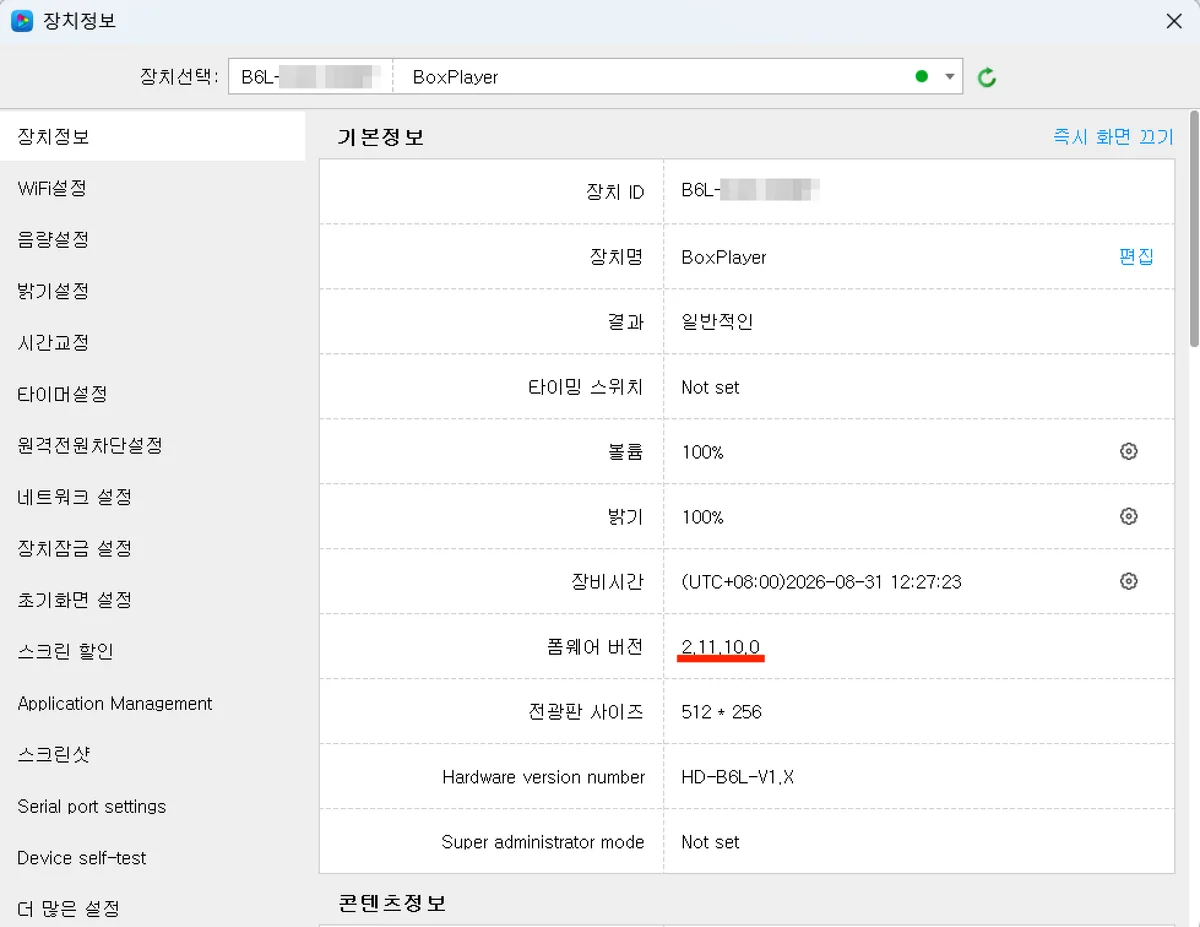Open the device time settings gear icon

1129,581
